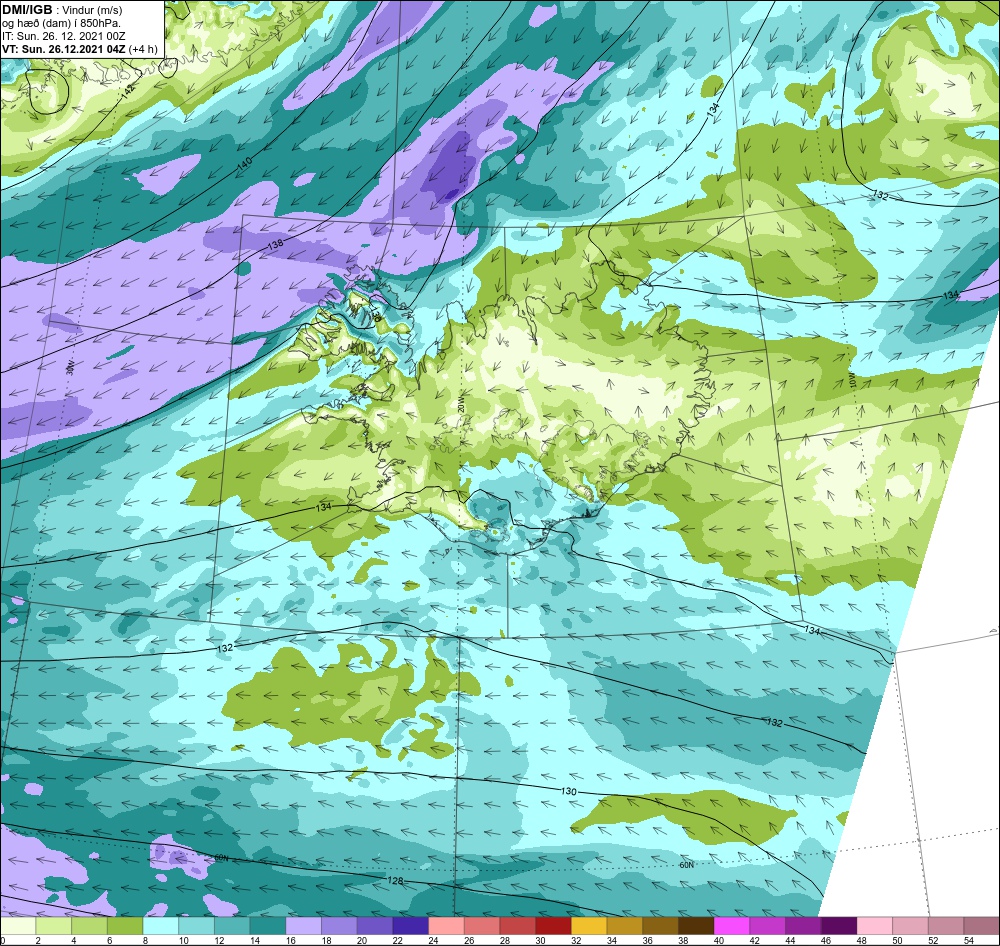Click the legend tick label '40'
The height and width of the screenshot is (946, 1000).
pyautogui.click(x=719, y=940)
